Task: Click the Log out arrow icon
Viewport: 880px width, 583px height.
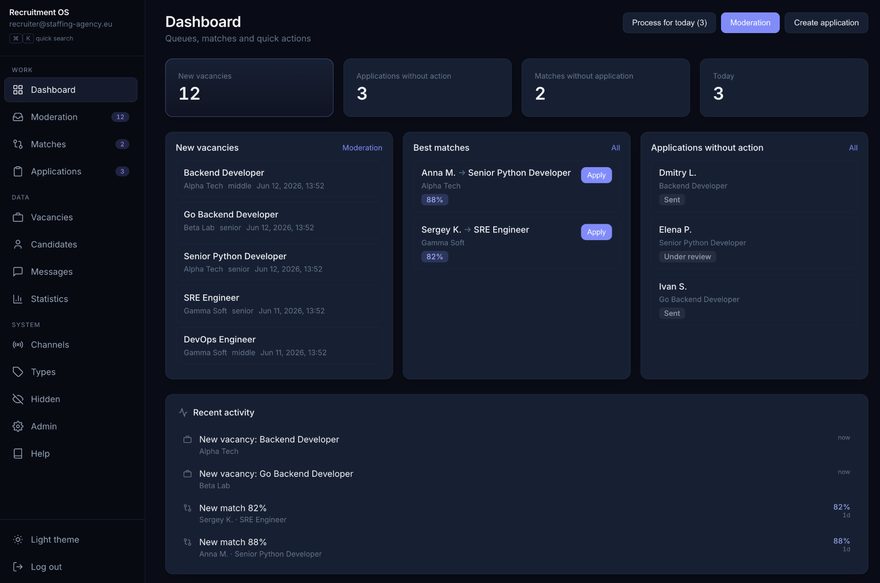Action: click(x=18, y=567)
